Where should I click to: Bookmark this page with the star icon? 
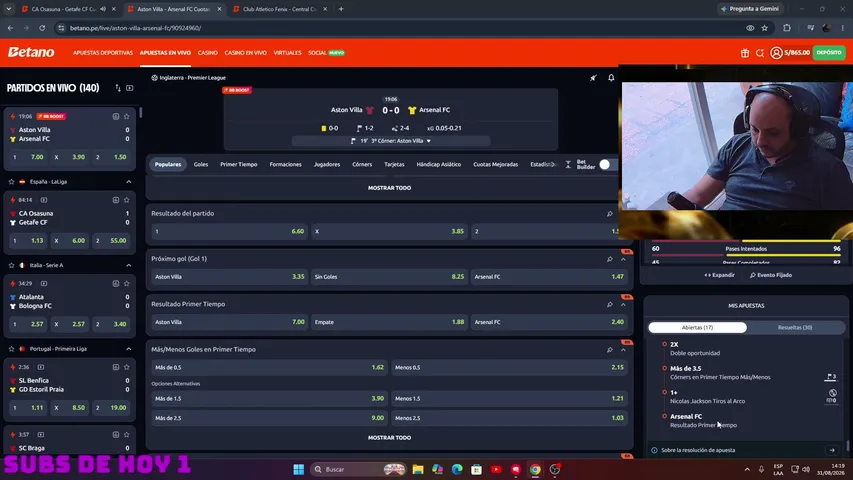pyautogui.click(x=764, y=28)
